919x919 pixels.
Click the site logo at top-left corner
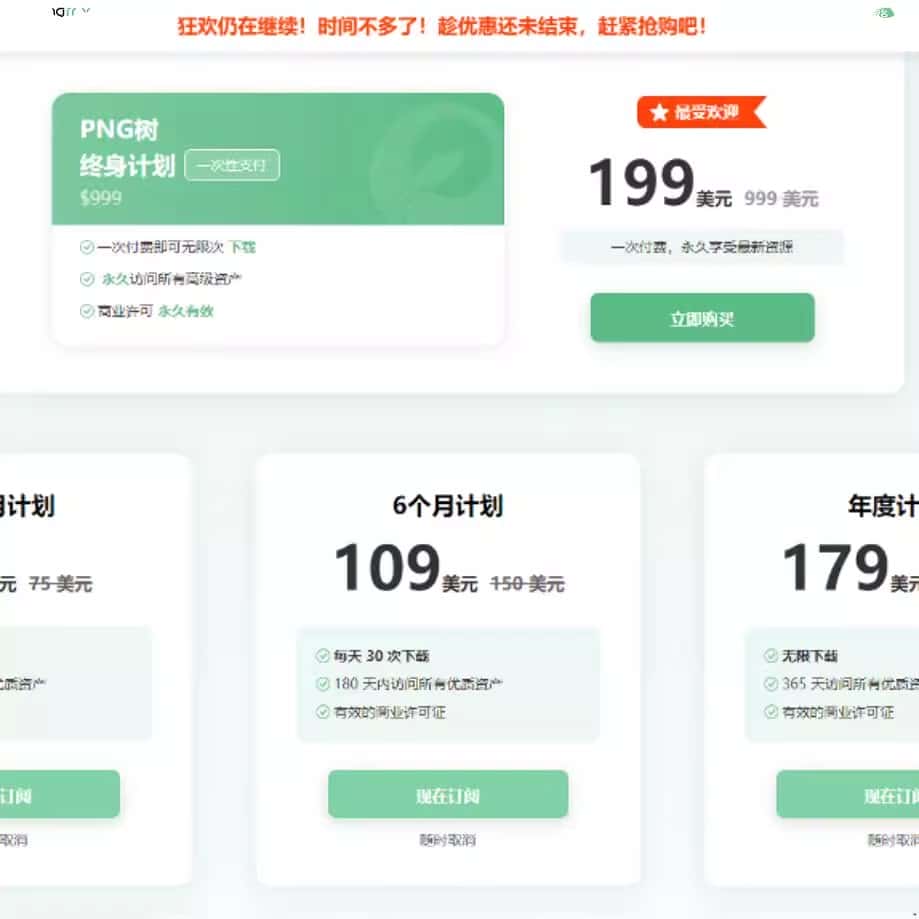71,11
